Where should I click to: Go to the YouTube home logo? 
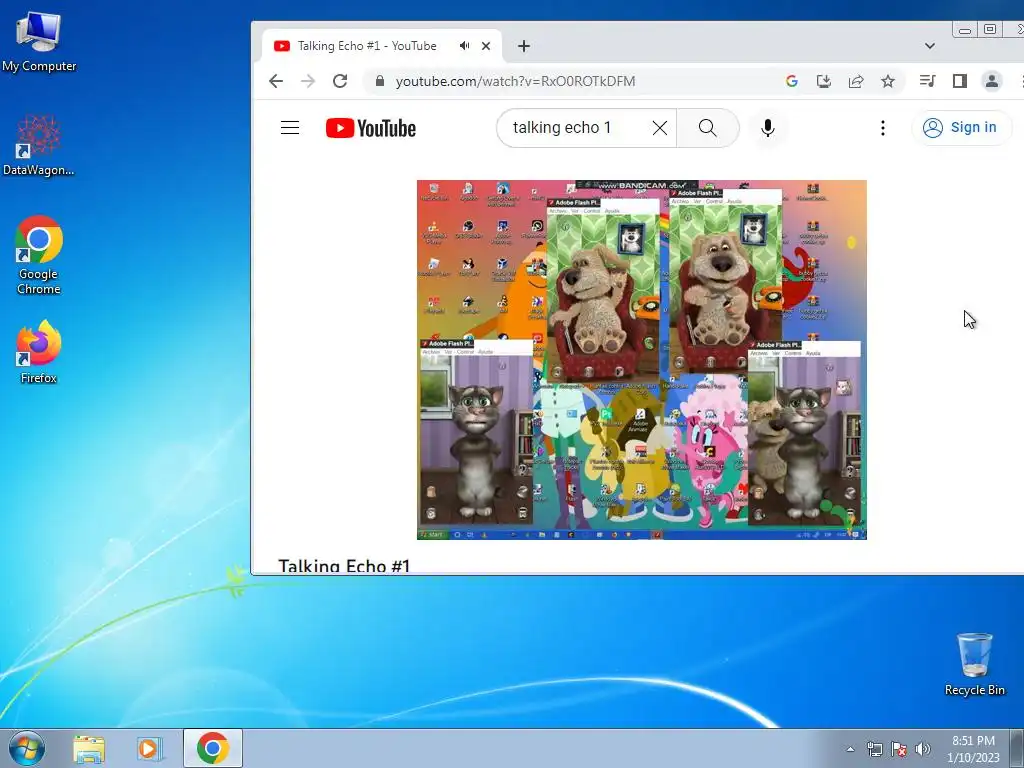[x=371, y=128]
